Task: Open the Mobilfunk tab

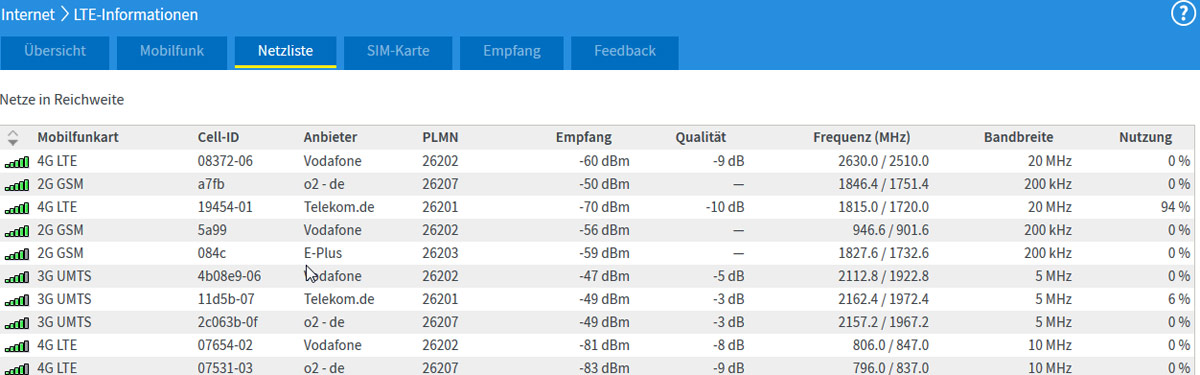Action: tap(171, 52)
